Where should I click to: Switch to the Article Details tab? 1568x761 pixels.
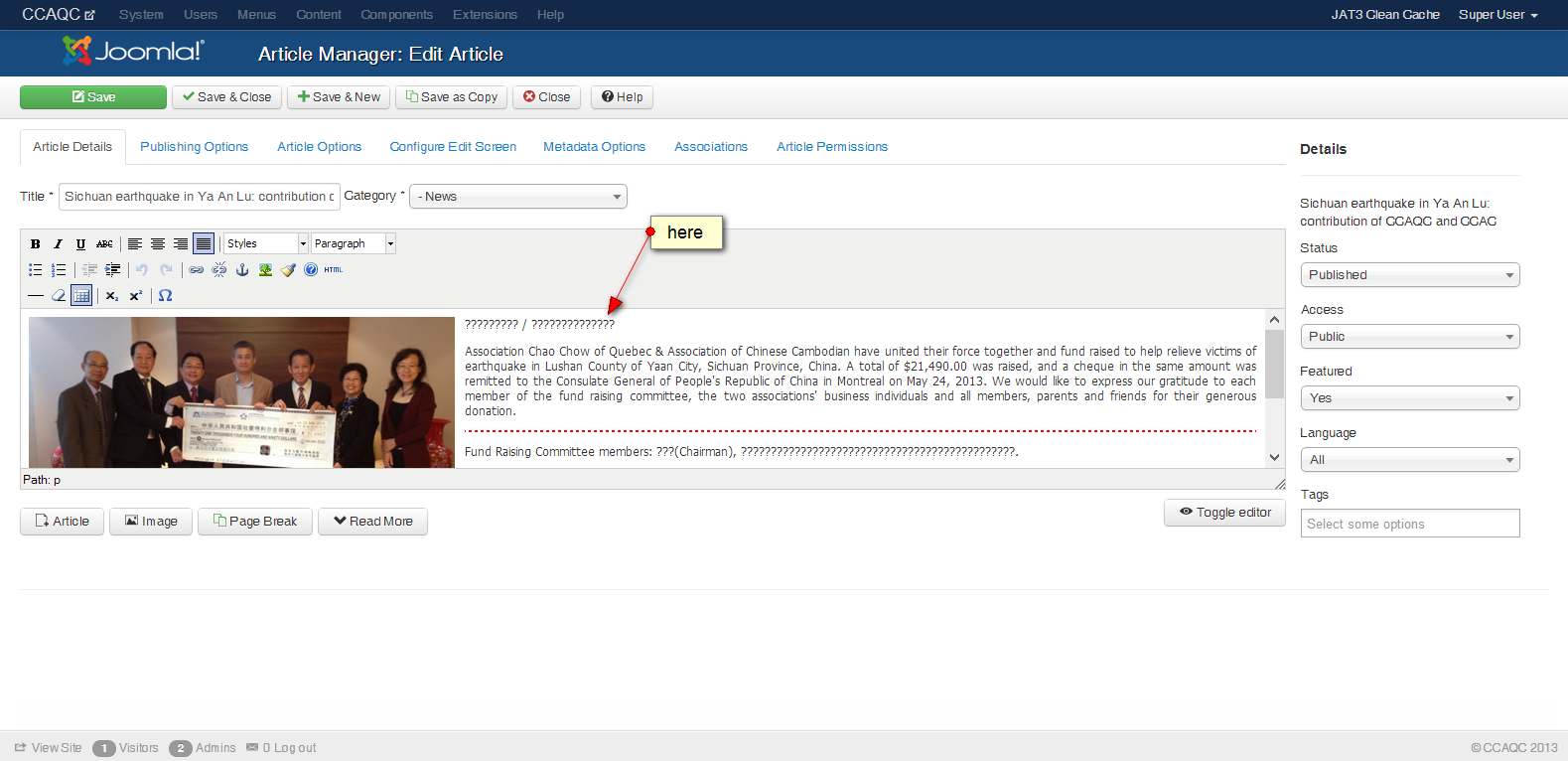pos(72,147)
